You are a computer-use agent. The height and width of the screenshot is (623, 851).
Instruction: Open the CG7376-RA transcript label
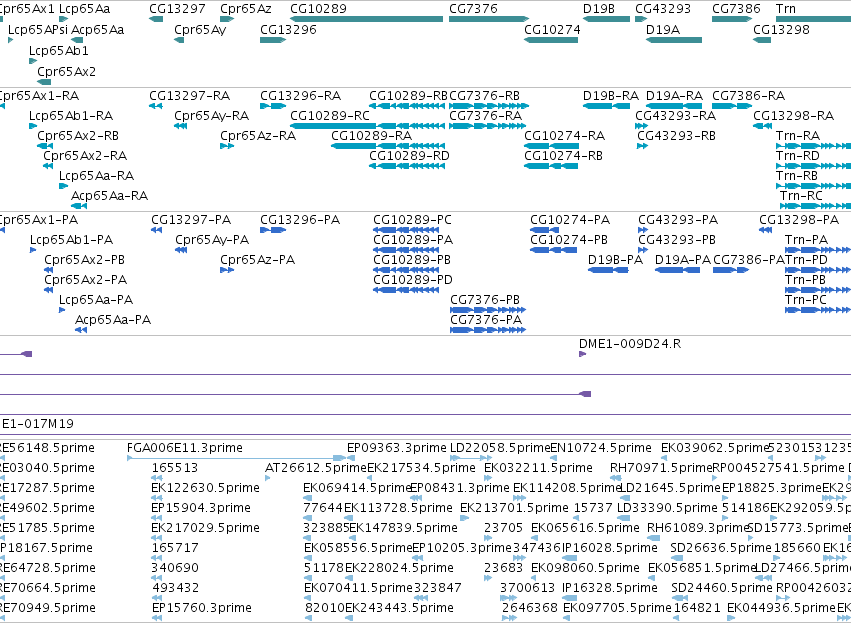485,116
